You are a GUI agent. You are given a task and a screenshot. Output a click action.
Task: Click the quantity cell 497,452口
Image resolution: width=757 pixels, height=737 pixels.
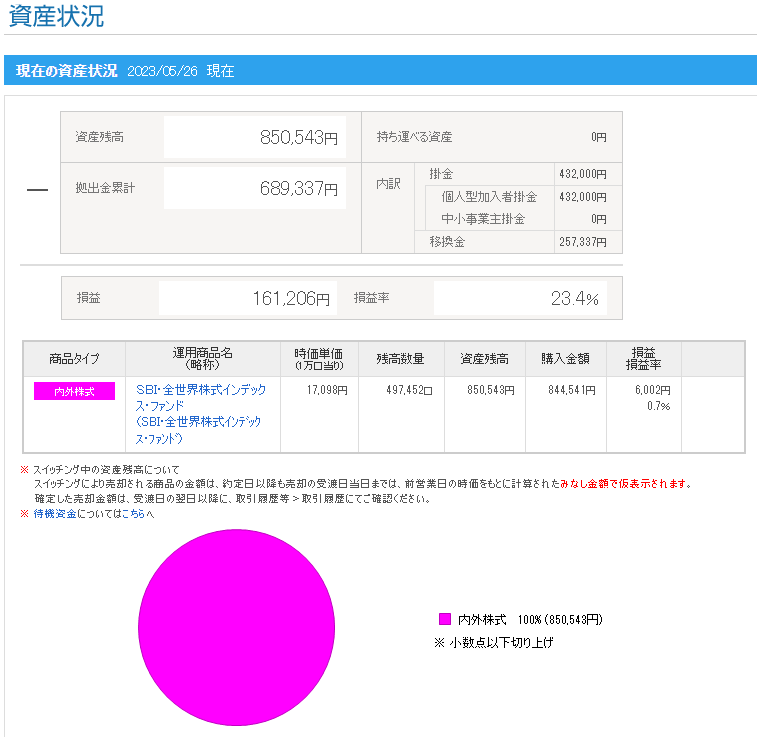pyautogui.click(x=409, y=390)
